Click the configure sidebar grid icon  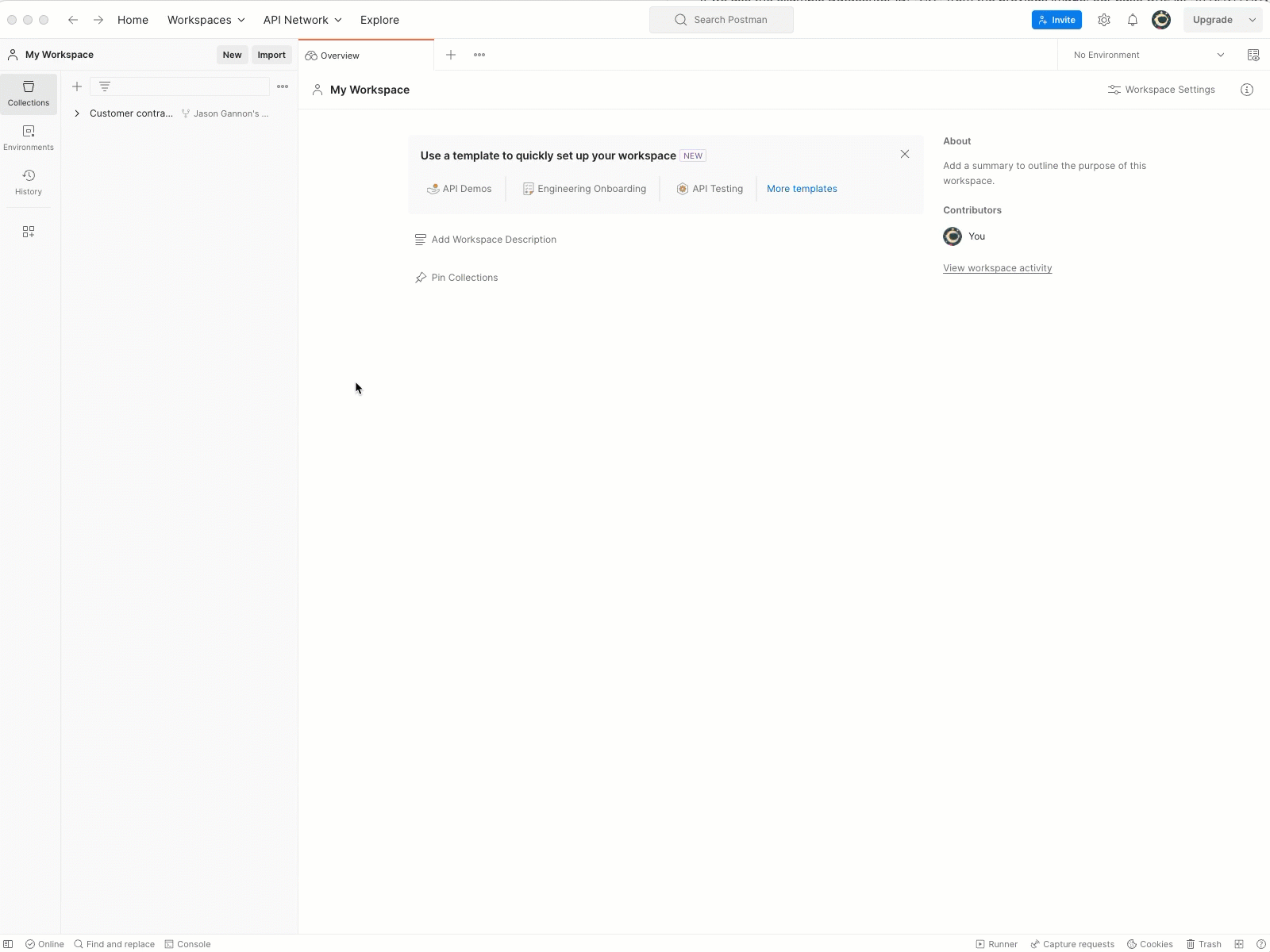(x=29, y=232)
